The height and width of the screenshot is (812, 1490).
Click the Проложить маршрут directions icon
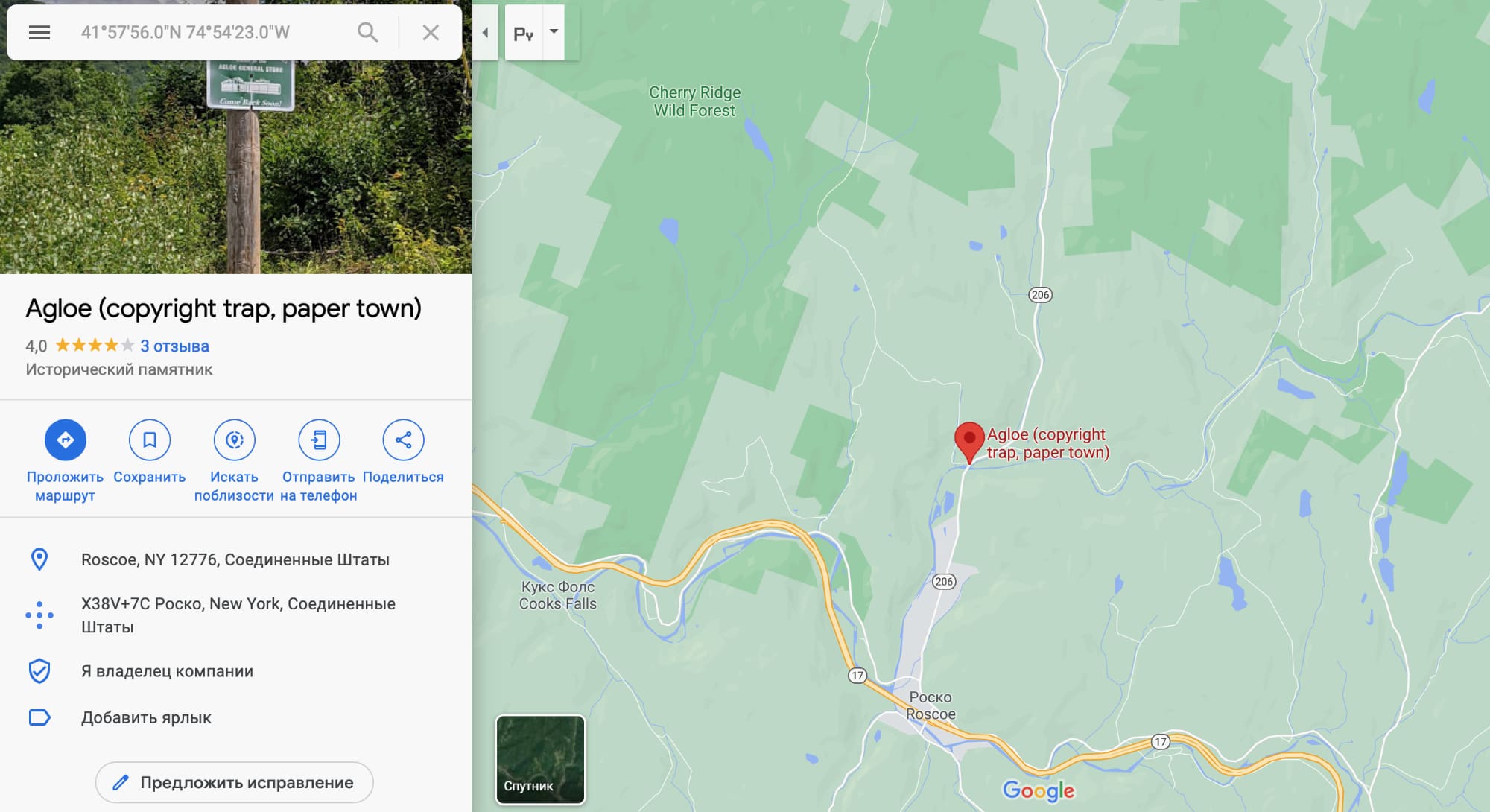pyautogui.click(x=66, y=440)
